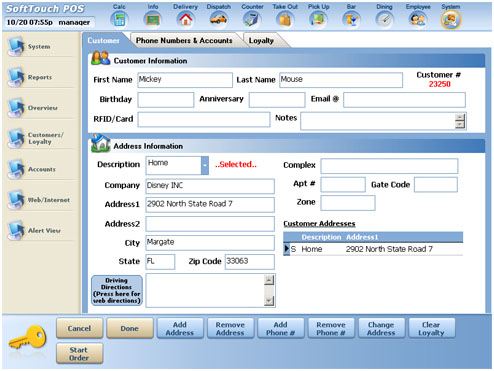Screen dimensions: 494x371
Task: Select the Home row in Customer Addresses
Action: click(373, 249)
